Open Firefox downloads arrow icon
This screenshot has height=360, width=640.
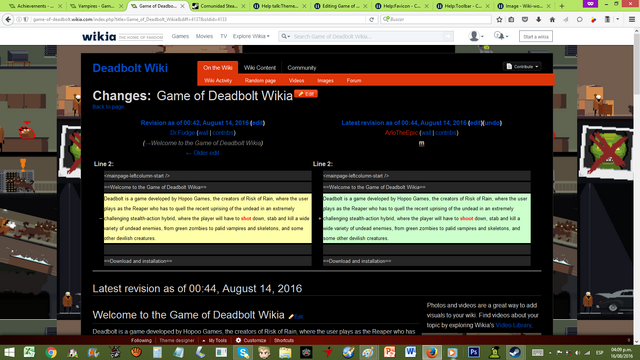538,19
